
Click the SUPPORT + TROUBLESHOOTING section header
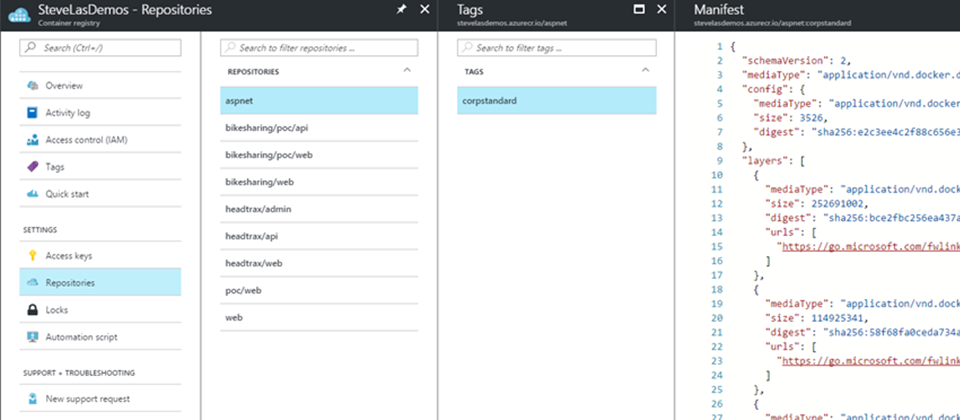79,373
